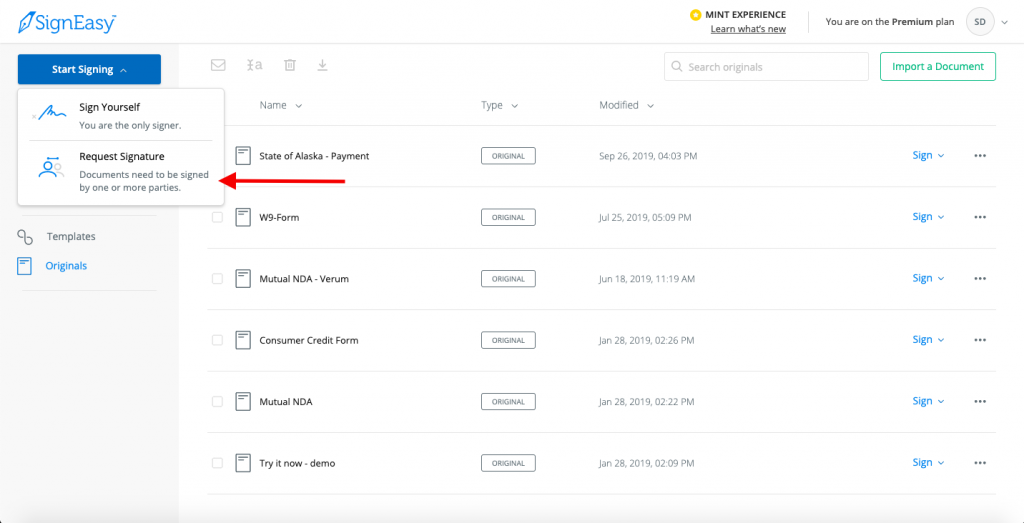Click the Sign Yourself signature icon
1024x523 pixels.
coord(50,114)
